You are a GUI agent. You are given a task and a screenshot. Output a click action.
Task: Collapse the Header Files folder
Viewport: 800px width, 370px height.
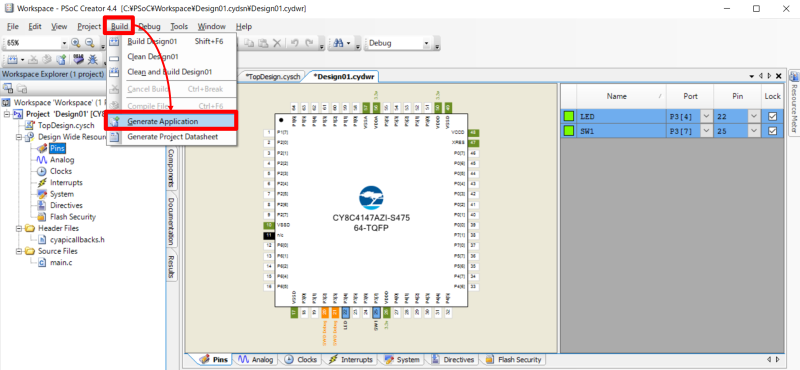[x=19, y=228]
